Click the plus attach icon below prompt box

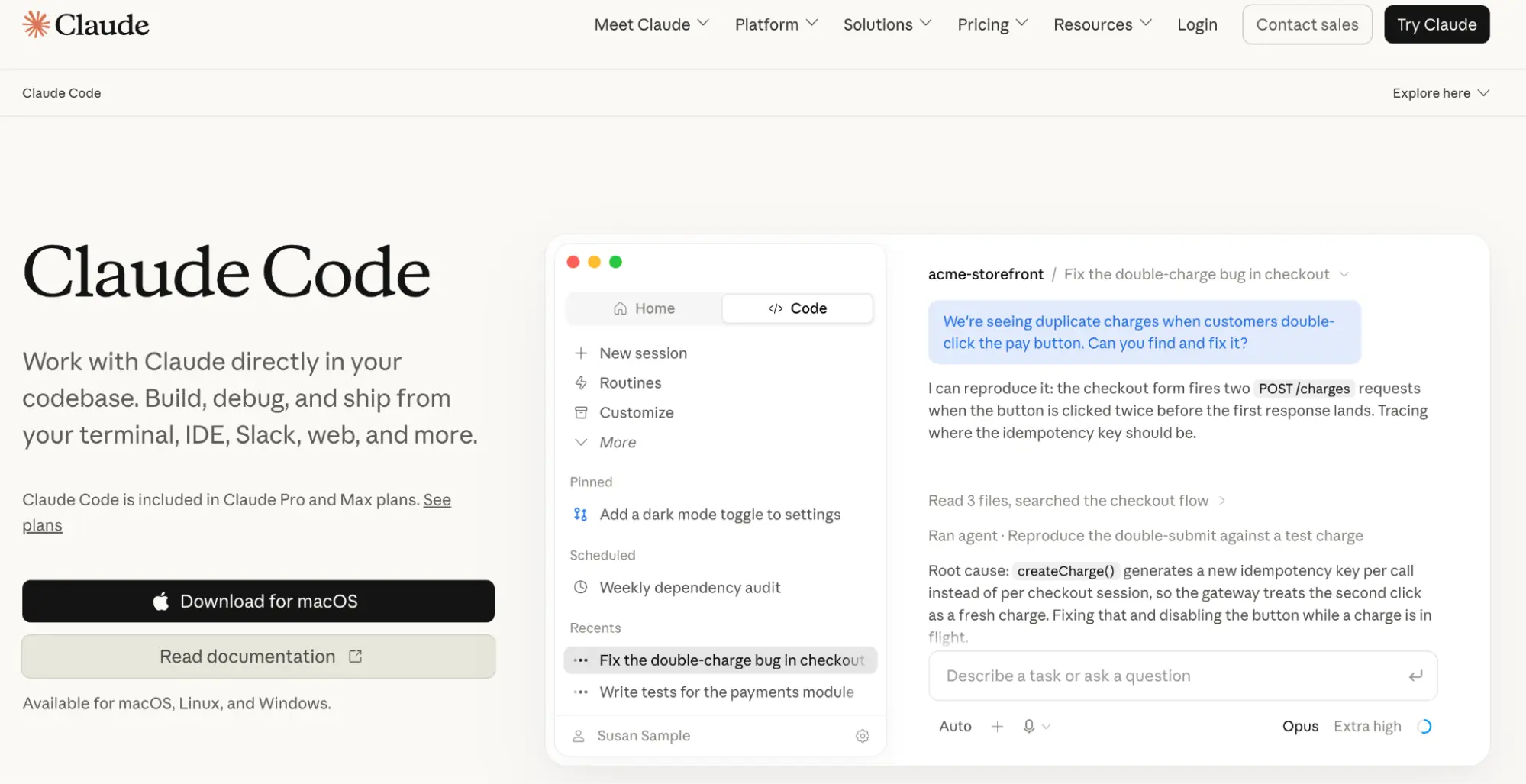pyautogui.click(x=997, y=726)
